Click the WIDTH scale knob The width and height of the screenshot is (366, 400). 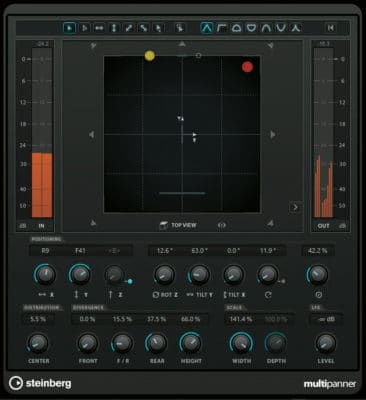(x=241, y=343)
